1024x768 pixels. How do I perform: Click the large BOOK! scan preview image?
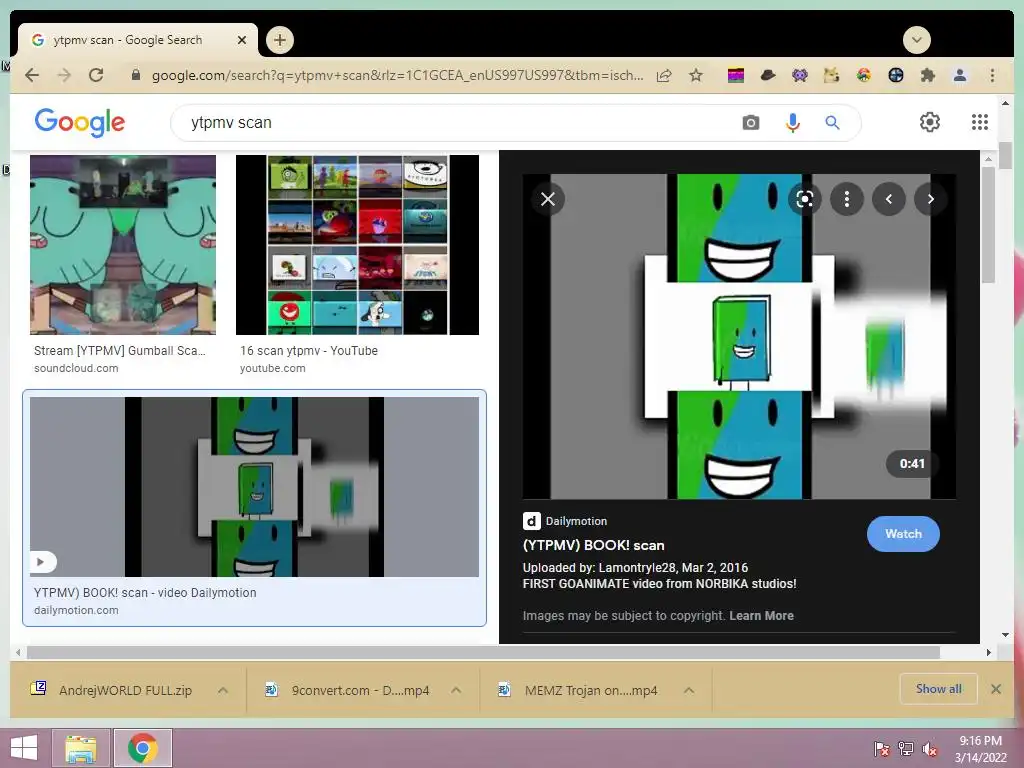[739, 336]
